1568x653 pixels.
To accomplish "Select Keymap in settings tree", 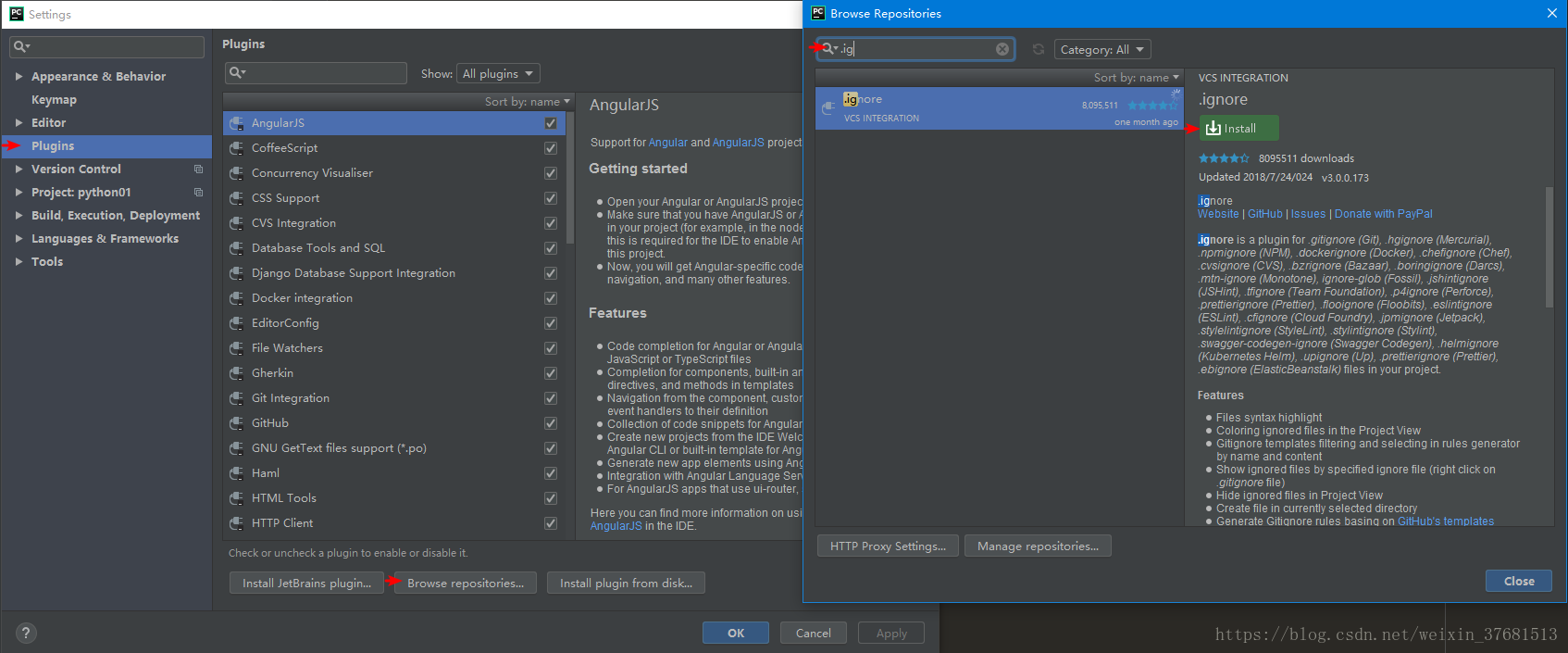I will [x=54, y=100].
